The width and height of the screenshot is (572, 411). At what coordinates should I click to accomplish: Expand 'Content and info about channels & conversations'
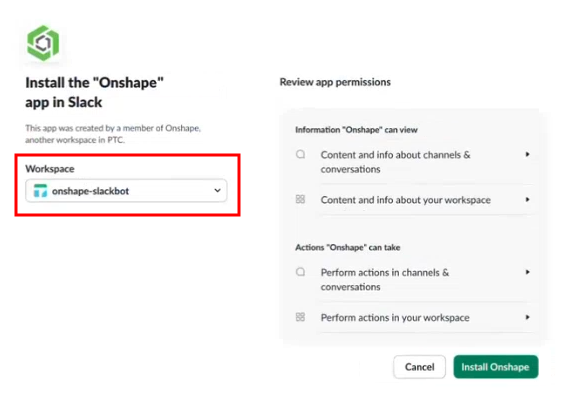coord(527,154)
